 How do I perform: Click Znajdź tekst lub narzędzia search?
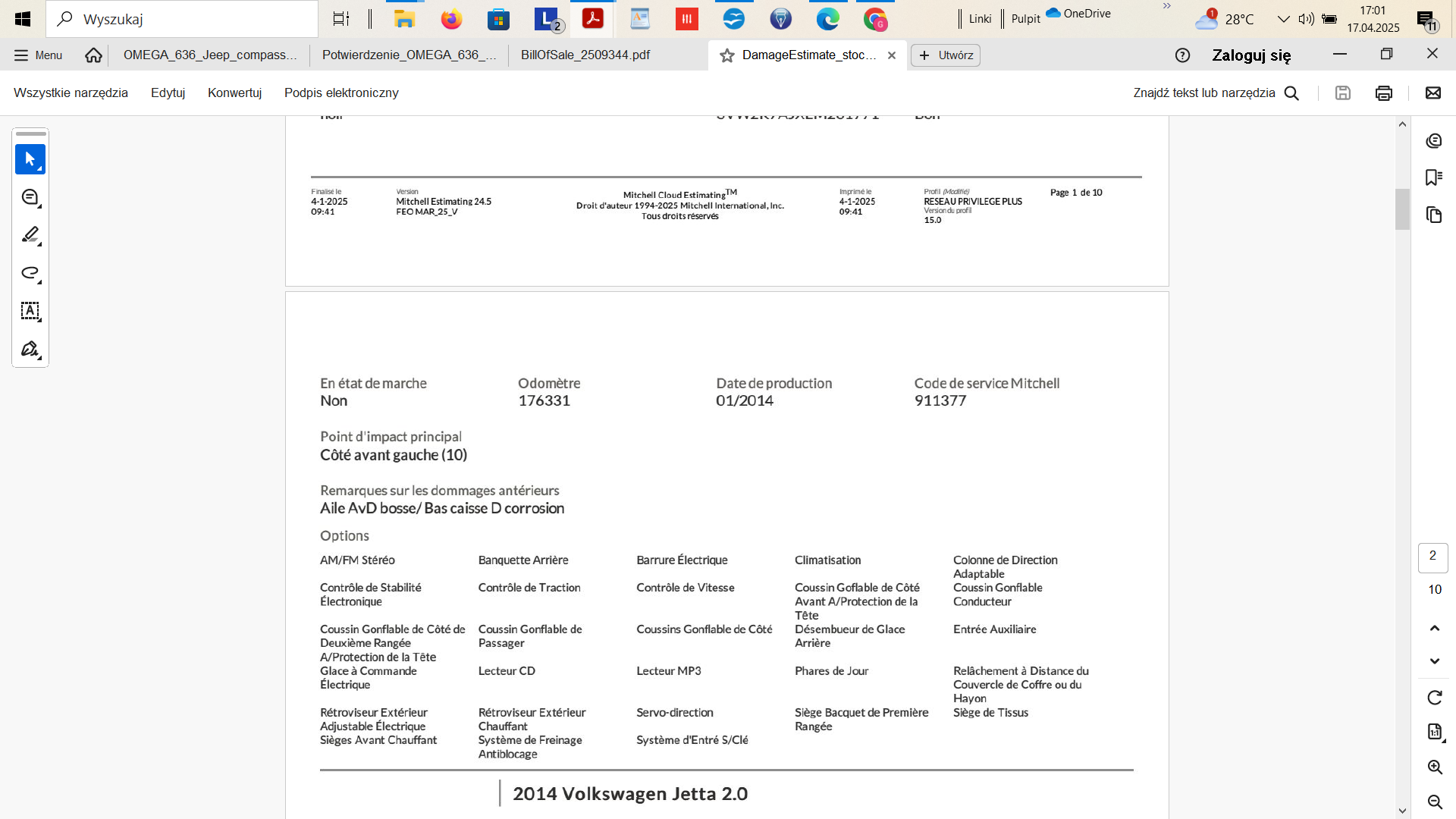click(1216, 93)
